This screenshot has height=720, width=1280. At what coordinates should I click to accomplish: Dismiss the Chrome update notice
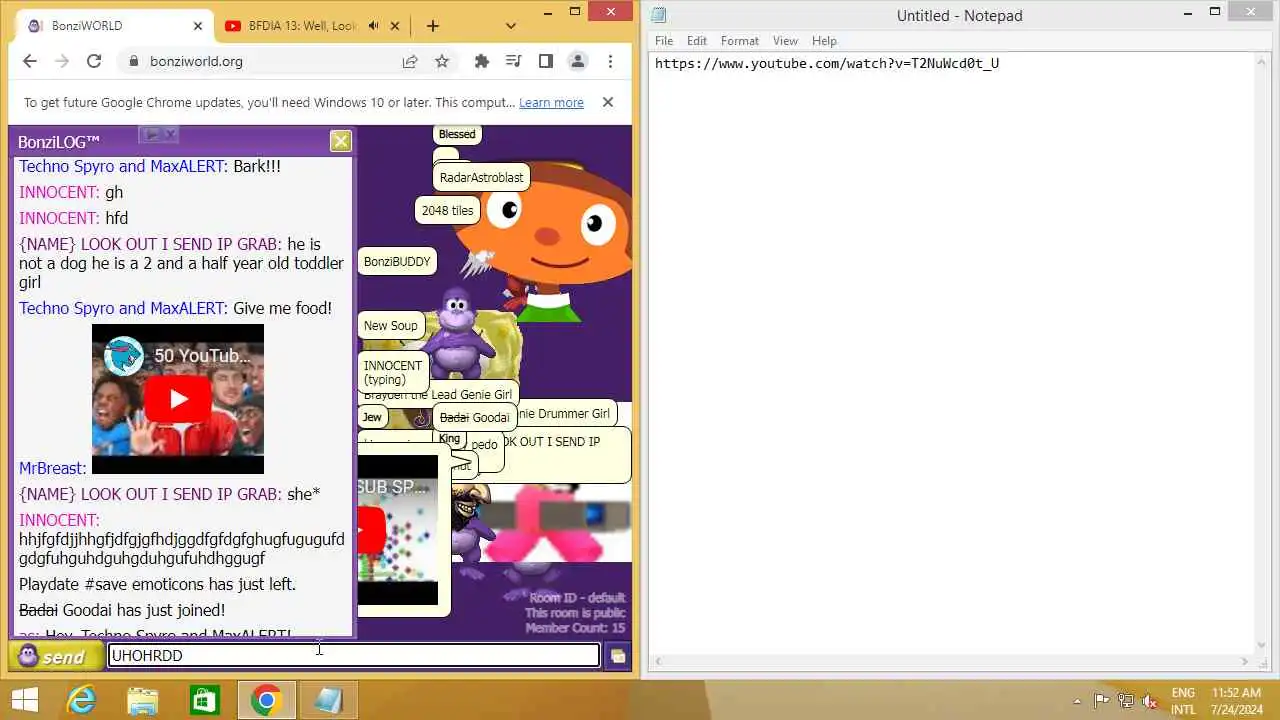pyautogui.click(x=607, y=102)
